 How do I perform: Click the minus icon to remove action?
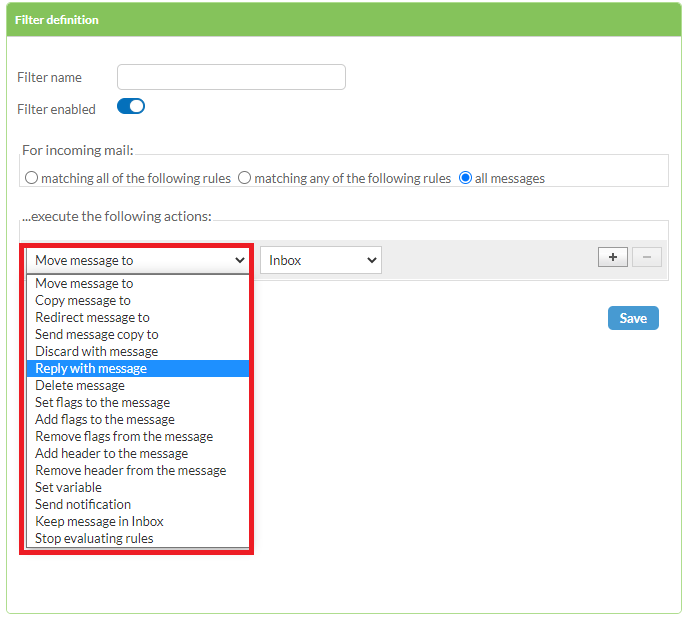(646, 257)
